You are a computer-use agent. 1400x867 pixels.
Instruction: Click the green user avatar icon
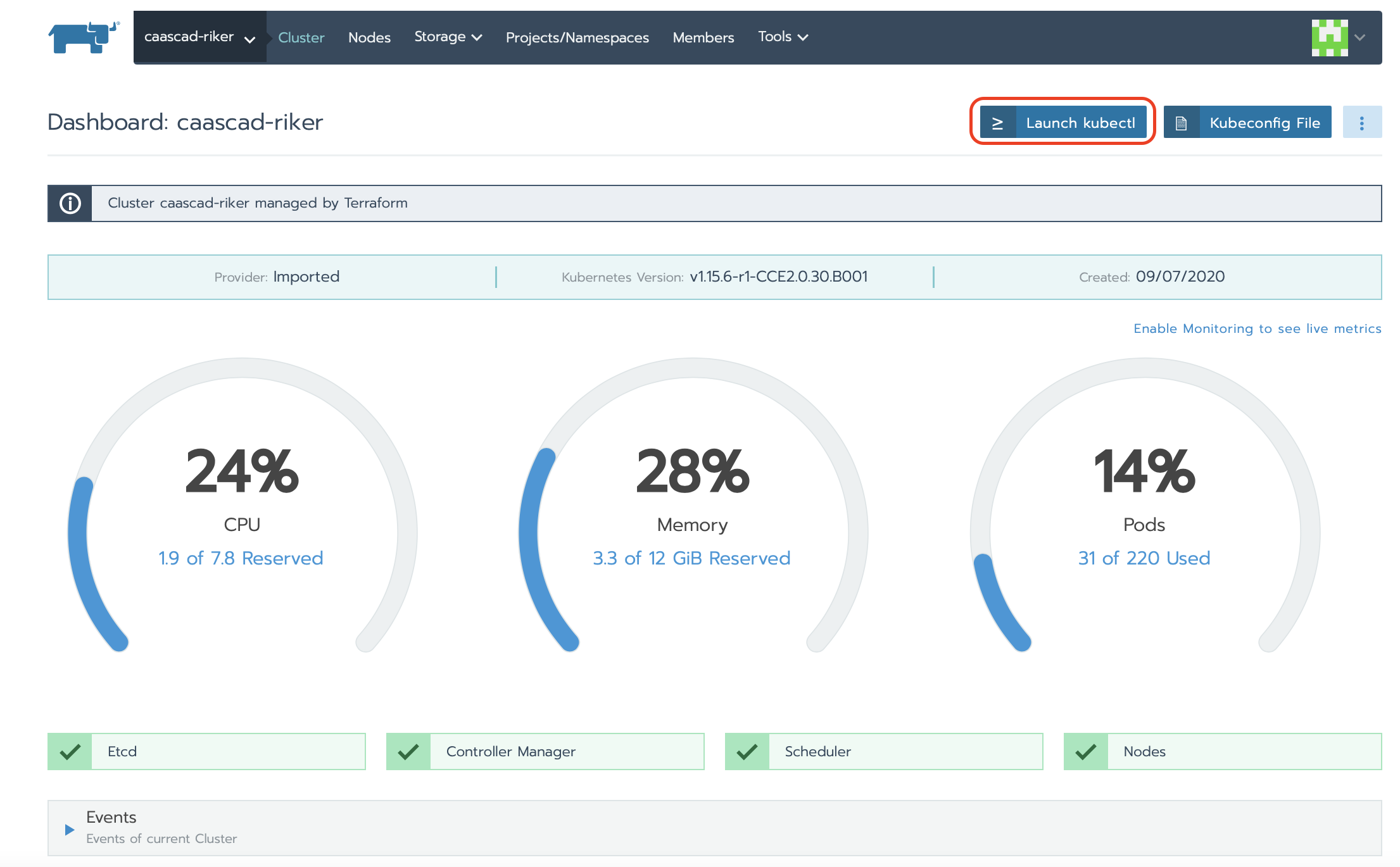point(1329,37)
